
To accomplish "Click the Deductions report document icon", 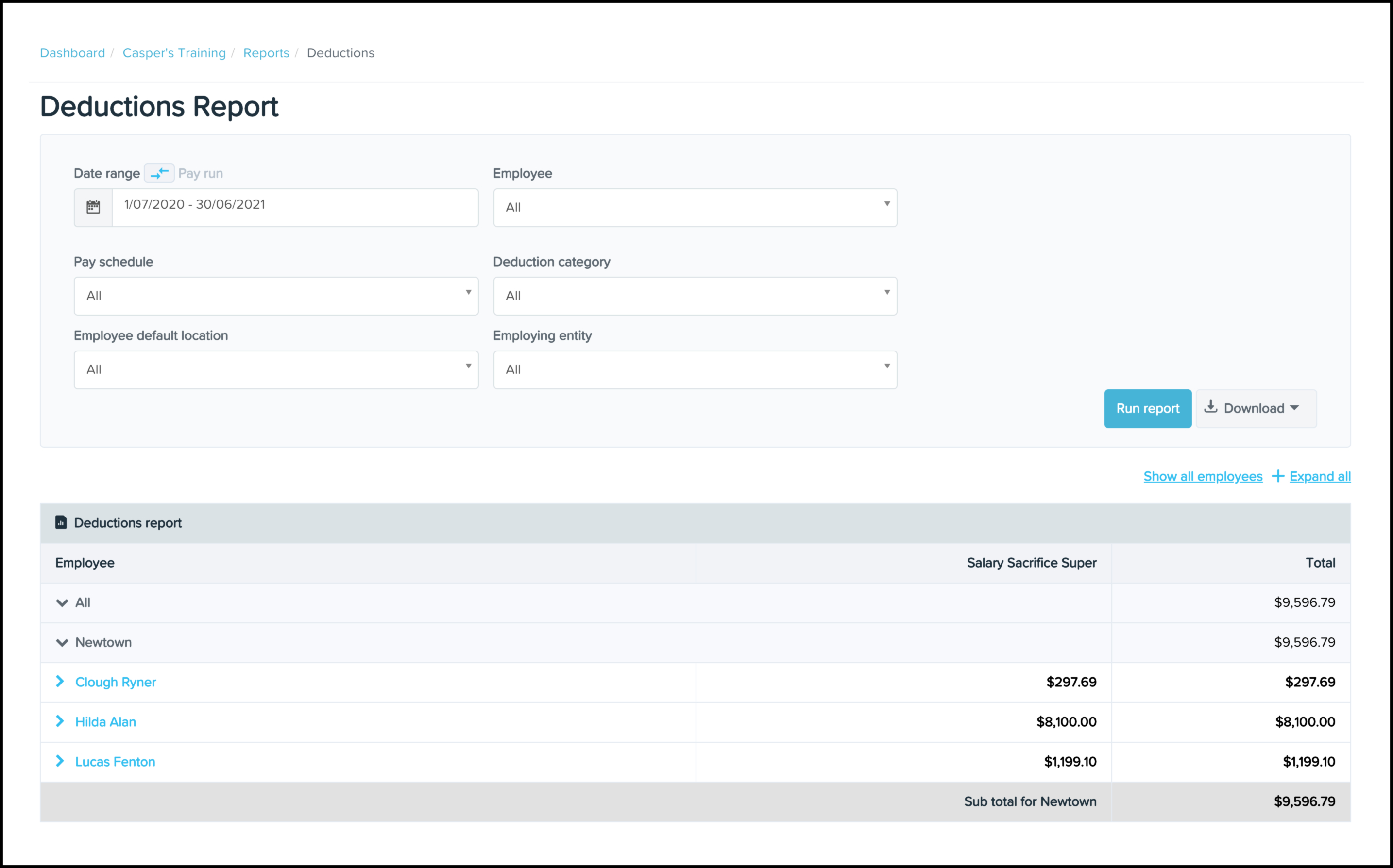I will pyautogui.click(x=61, y=522).
